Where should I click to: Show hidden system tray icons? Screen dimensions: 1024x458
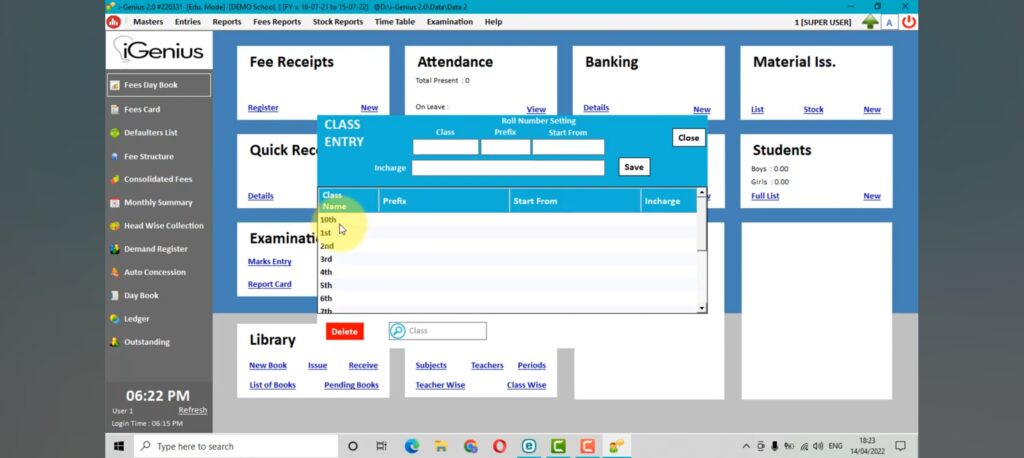pyautogui.click(x=745, y=446)
